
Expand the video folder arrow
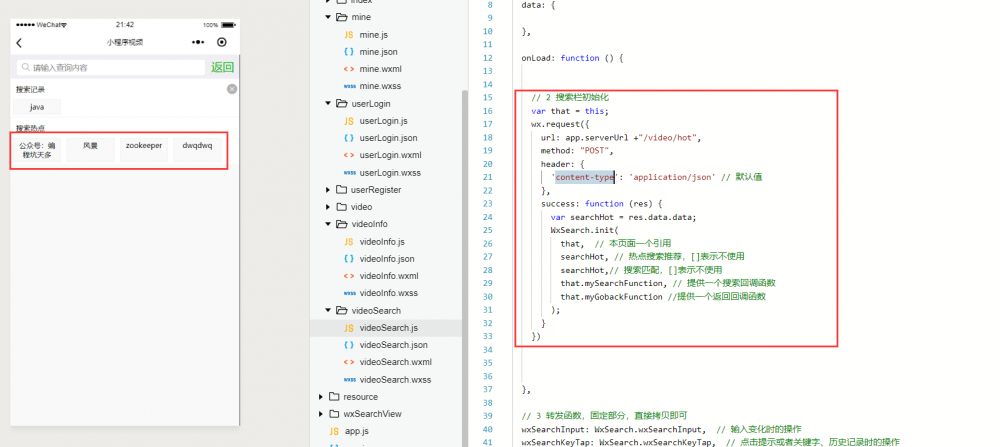[328, 207]
